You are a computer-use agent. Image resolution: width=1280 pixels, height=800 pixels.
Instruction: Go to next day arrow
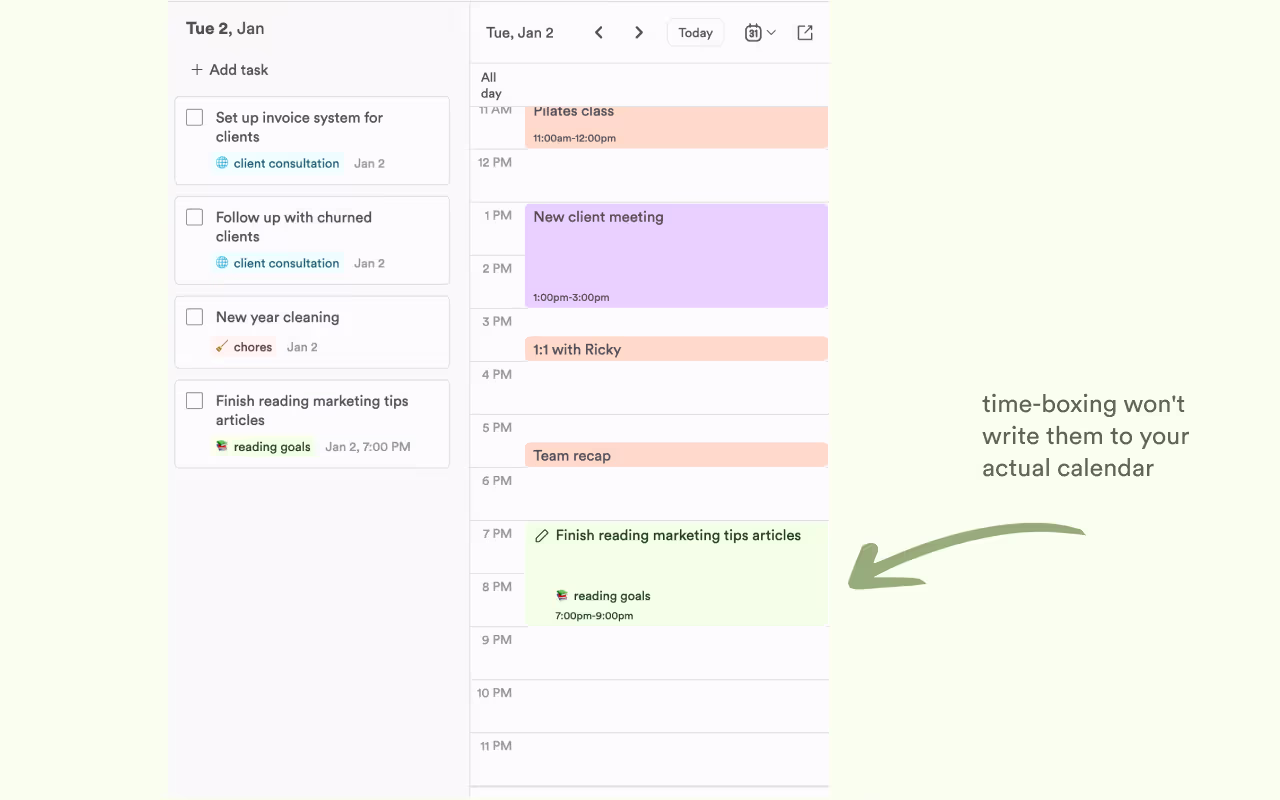pos(639,33)
